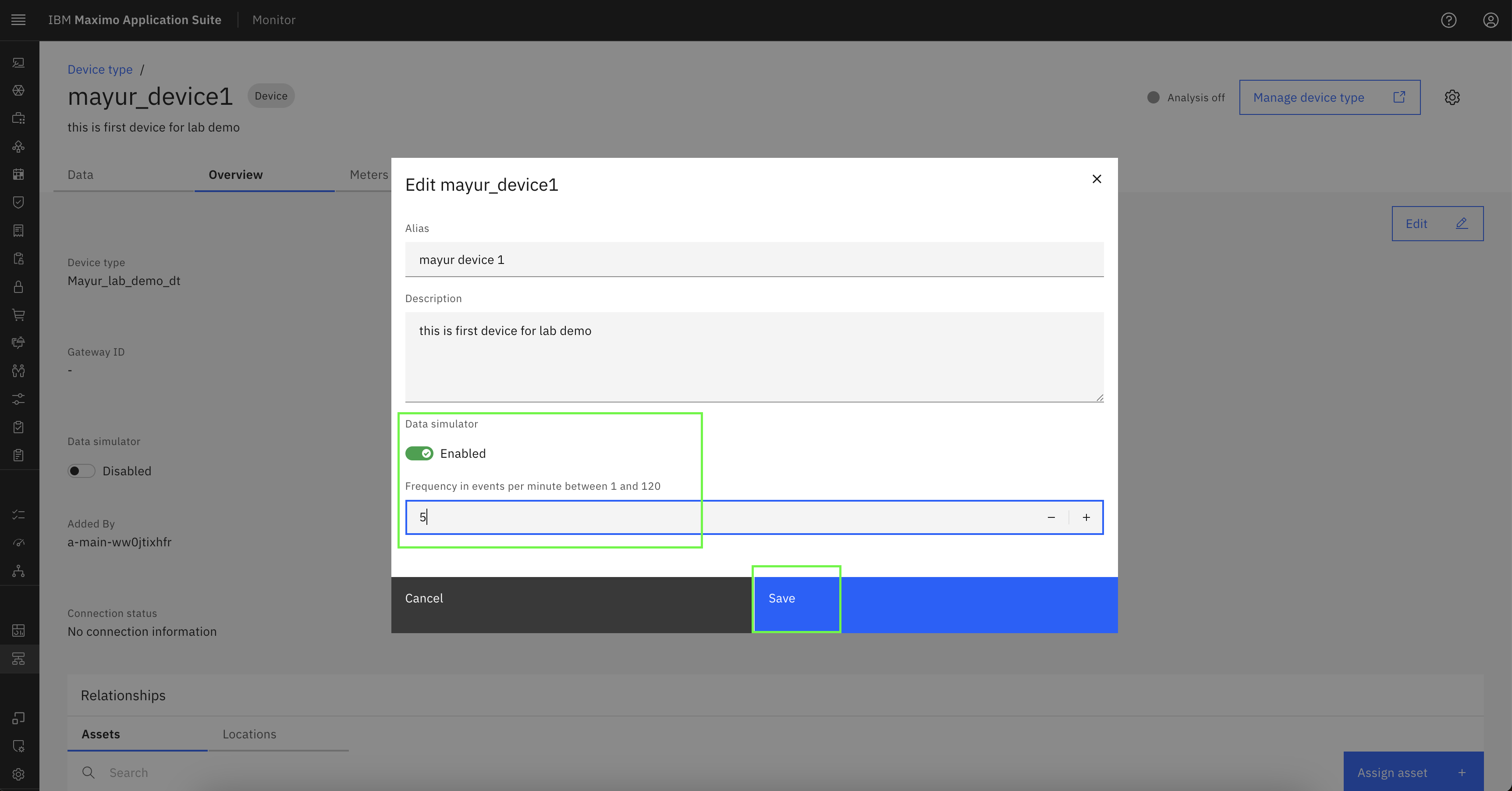Click the dashboard layout sidebar icon

pyautogui.click(x=19, y=631)
